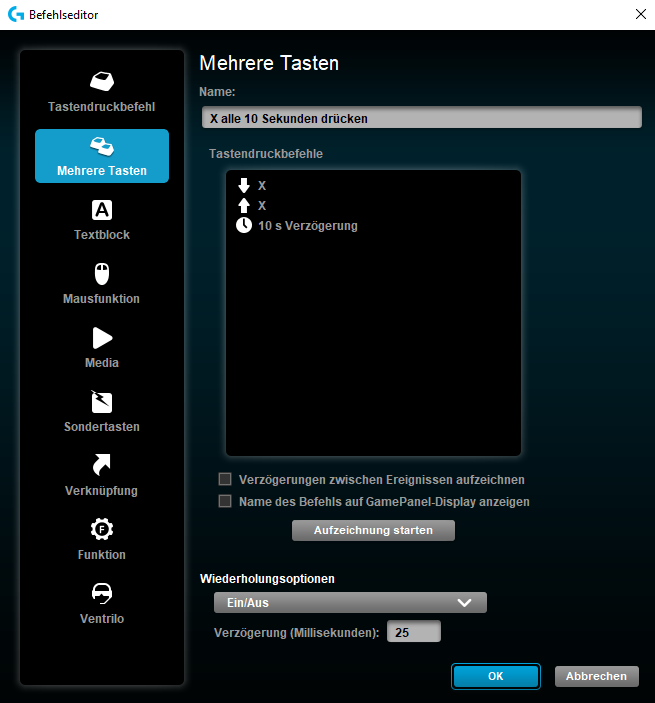This screenshot has height=703, width=655.
Task: Click the Verzögerung Millisekunden field showing 25
Action: (414, 632)
